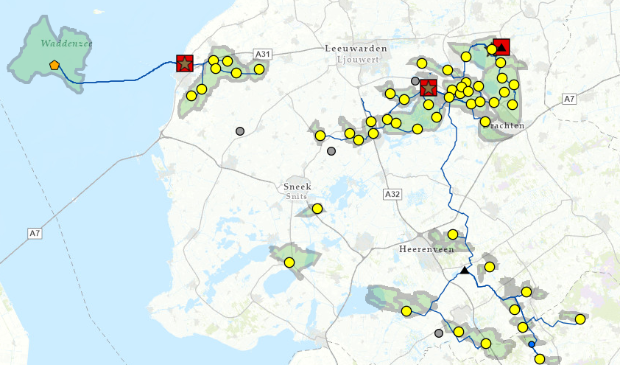This screenshot has height=365, width=620.
Task: Select yellow marker next to the southern gray circle
Action: [x=459, y=332]
